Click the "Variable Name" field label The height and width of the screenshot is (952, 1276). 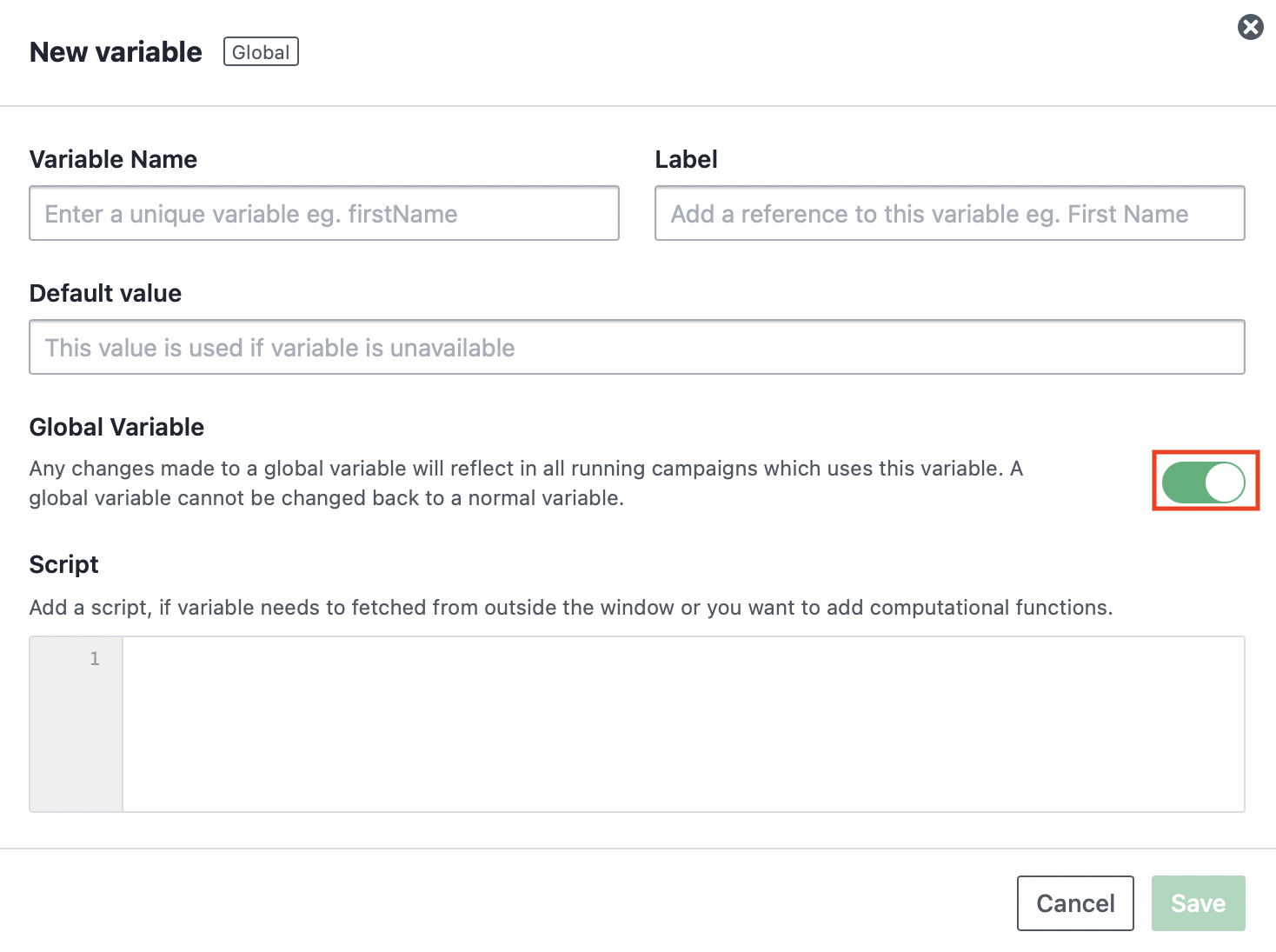click(113, 159)
